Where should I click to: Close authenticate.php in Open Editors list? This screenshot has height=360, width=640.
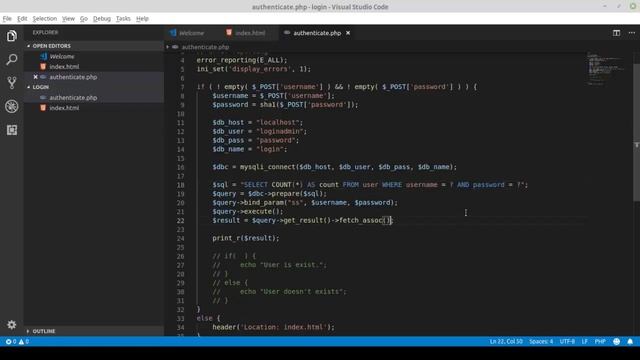[x=36, y=77]
